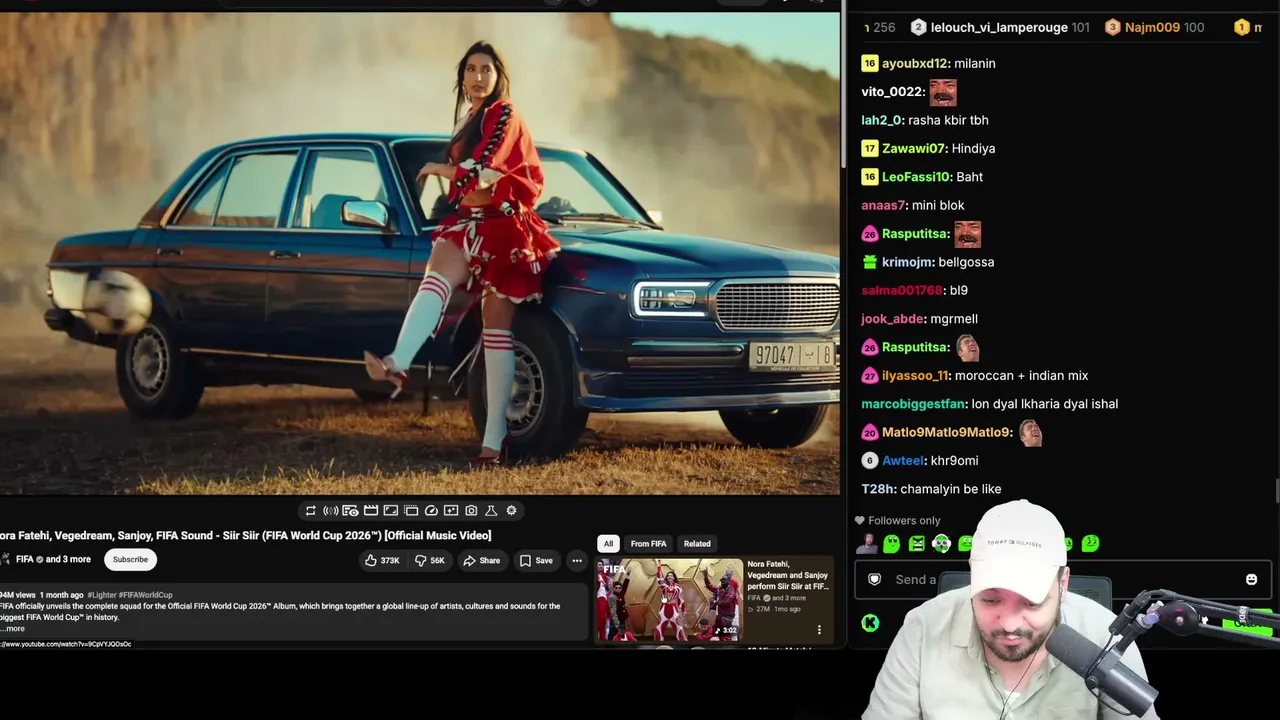Open the gear settings icon under the video
The width and height of the screenshot is (1280, 720).
[511, 510]
